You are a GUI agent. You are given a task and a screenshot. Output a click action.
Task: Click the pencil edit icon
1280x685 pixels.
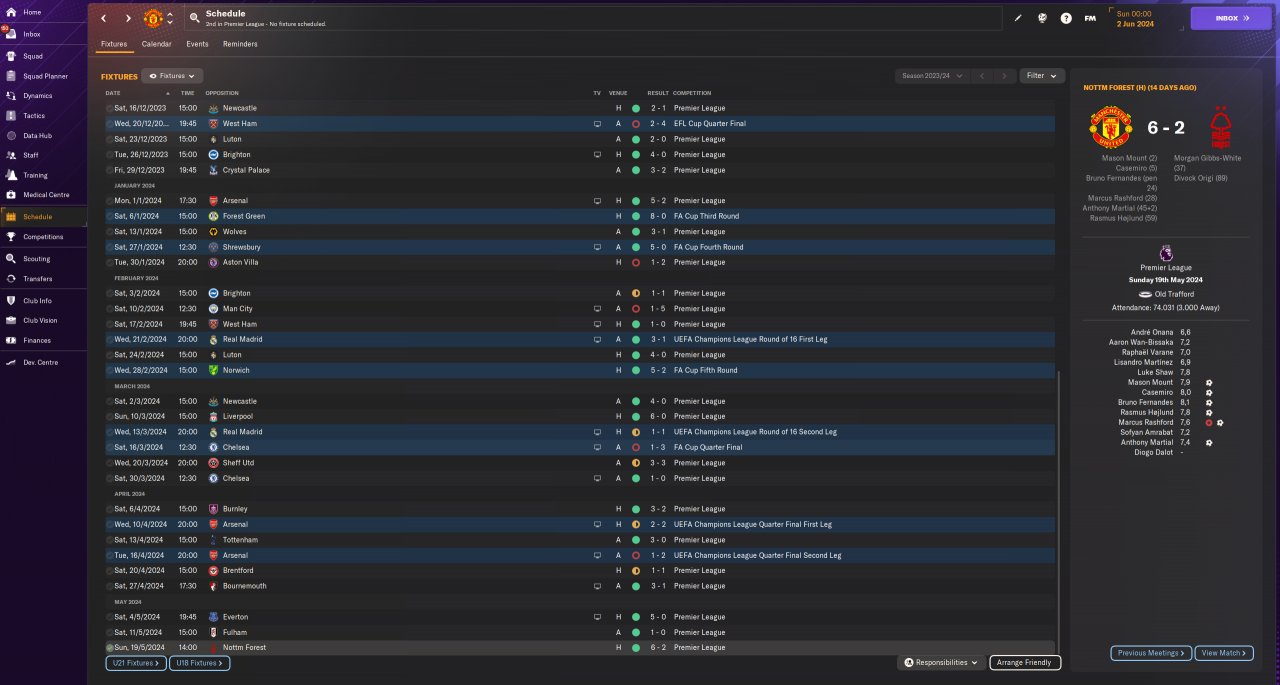click(x=1018, y=18)
